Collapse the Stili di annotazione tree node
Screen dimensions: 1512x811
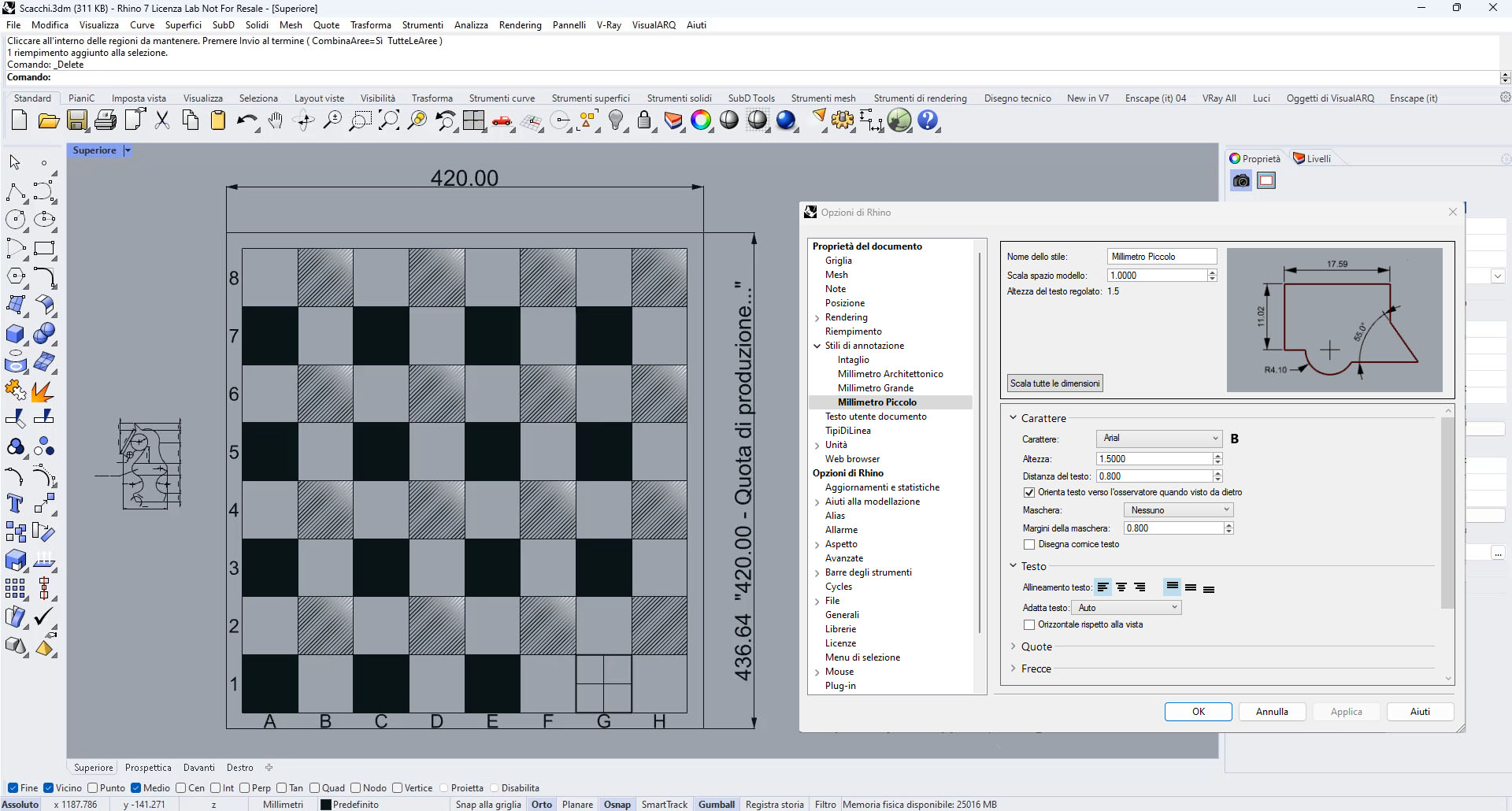tap(817, 346)
